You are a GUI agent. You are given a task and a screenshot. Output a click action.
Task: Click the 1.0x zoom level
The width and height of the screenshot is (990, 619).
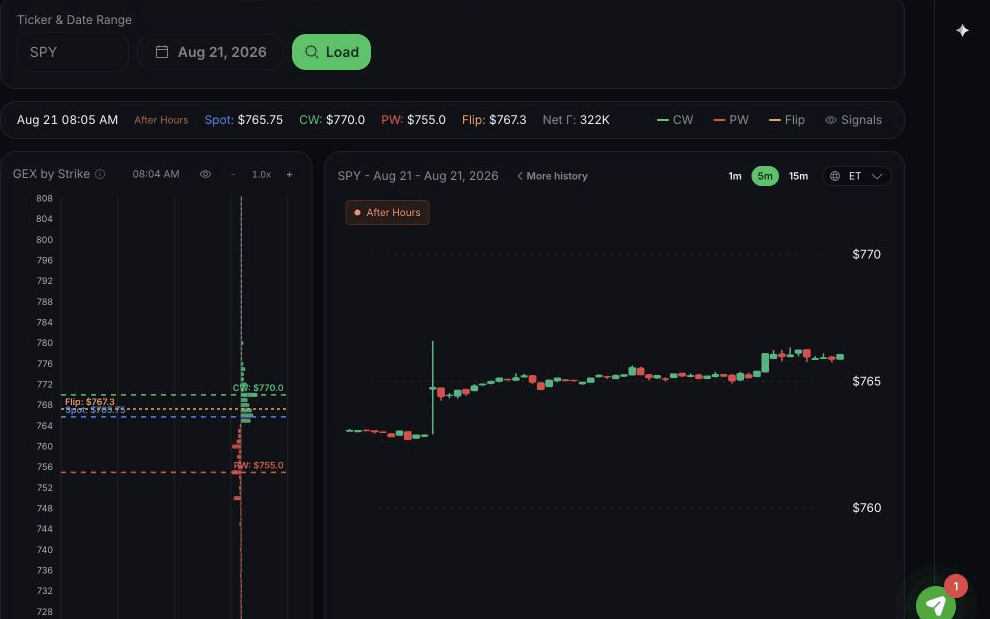pyautogui.click(x=261, y=174)
